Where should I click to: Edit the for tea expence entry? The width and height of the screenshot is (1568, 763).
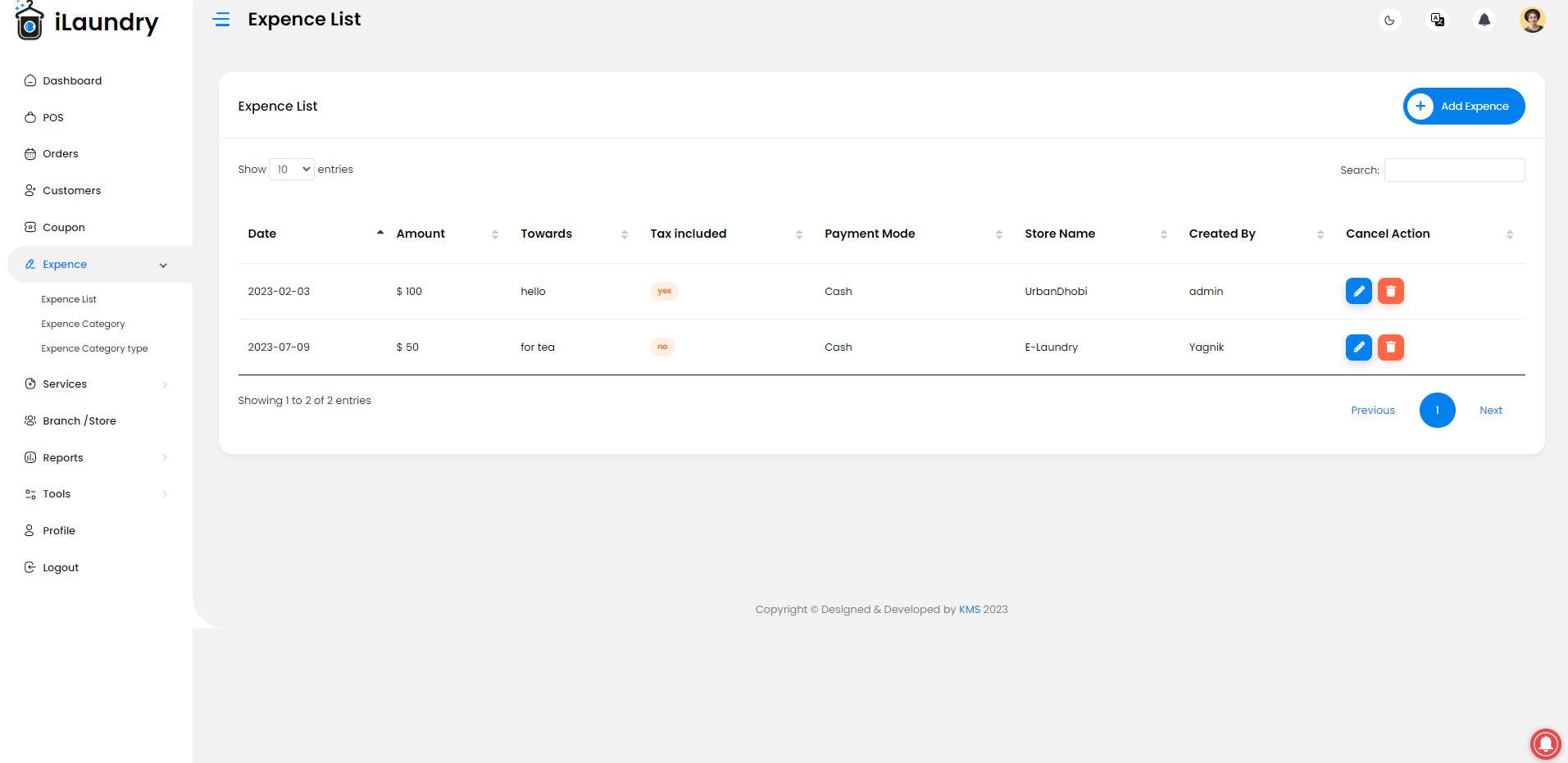pos(1358,347)
